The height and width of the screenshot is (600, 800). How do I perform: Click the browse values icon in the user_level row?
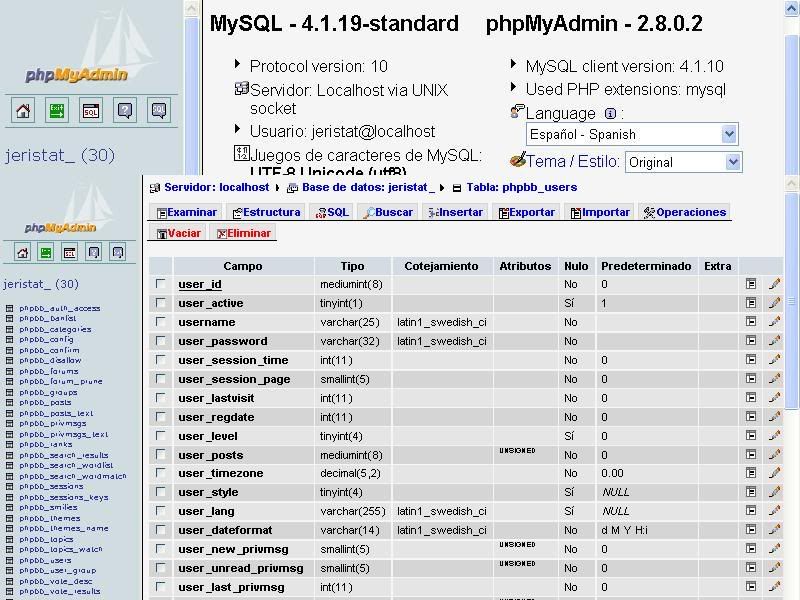click(x=751, y=435)
